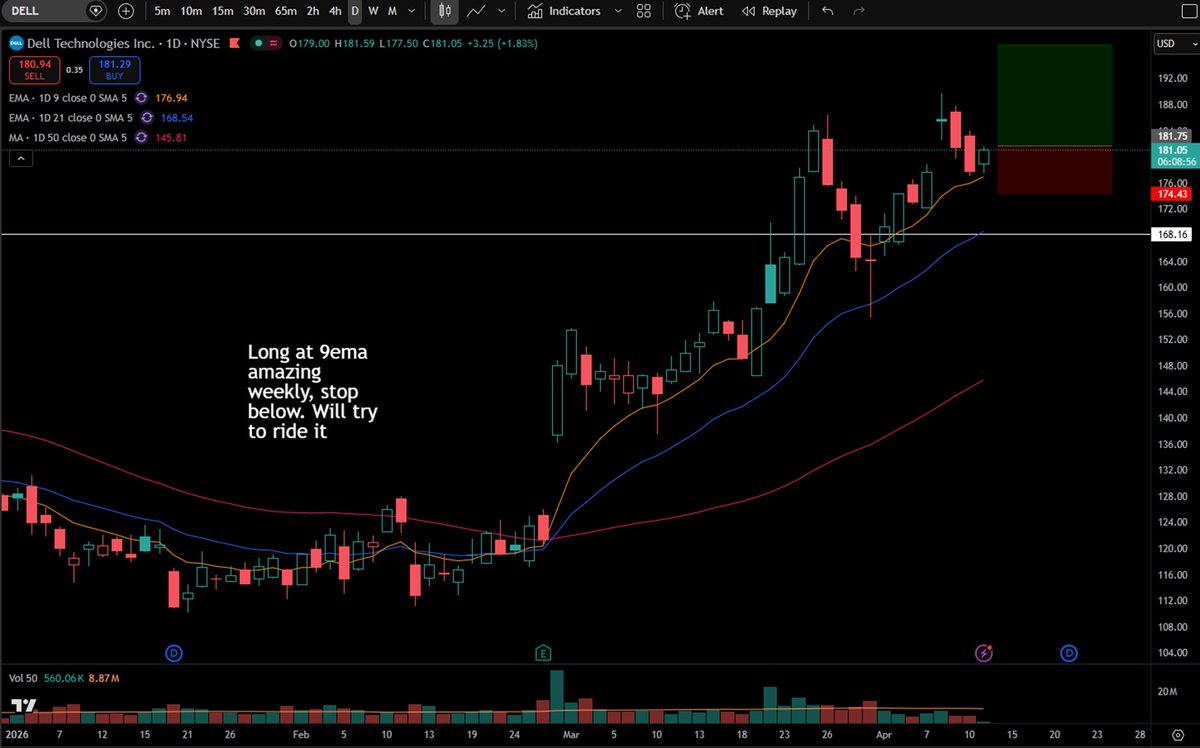The width and height of the screenshot is (1200, 748).
Task: Toggle the market status pill indicator
Action: [266, 43]
